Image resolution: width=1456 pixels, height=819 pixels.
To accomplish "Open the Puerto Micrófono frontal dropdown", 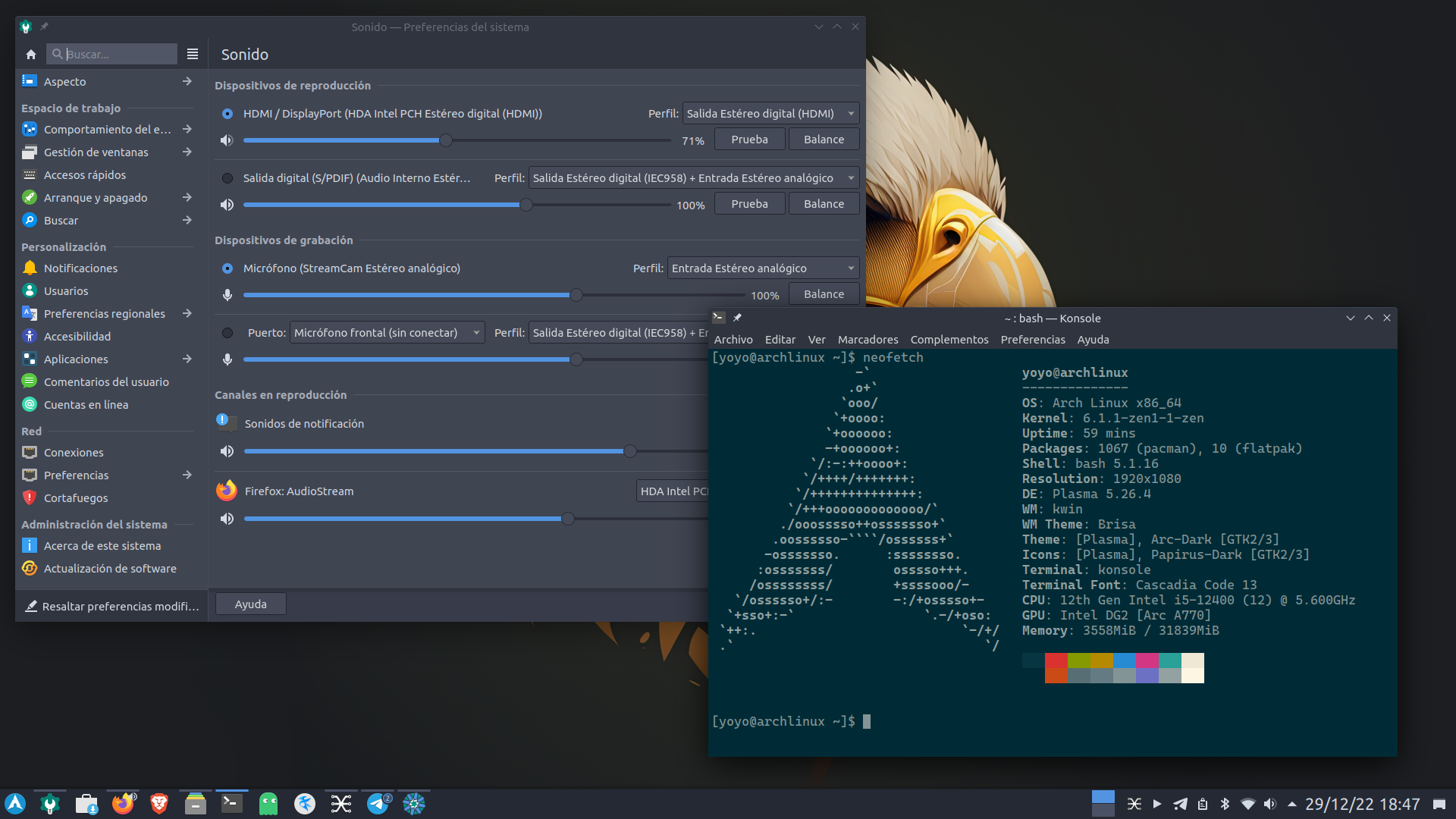I will point(387,333).
